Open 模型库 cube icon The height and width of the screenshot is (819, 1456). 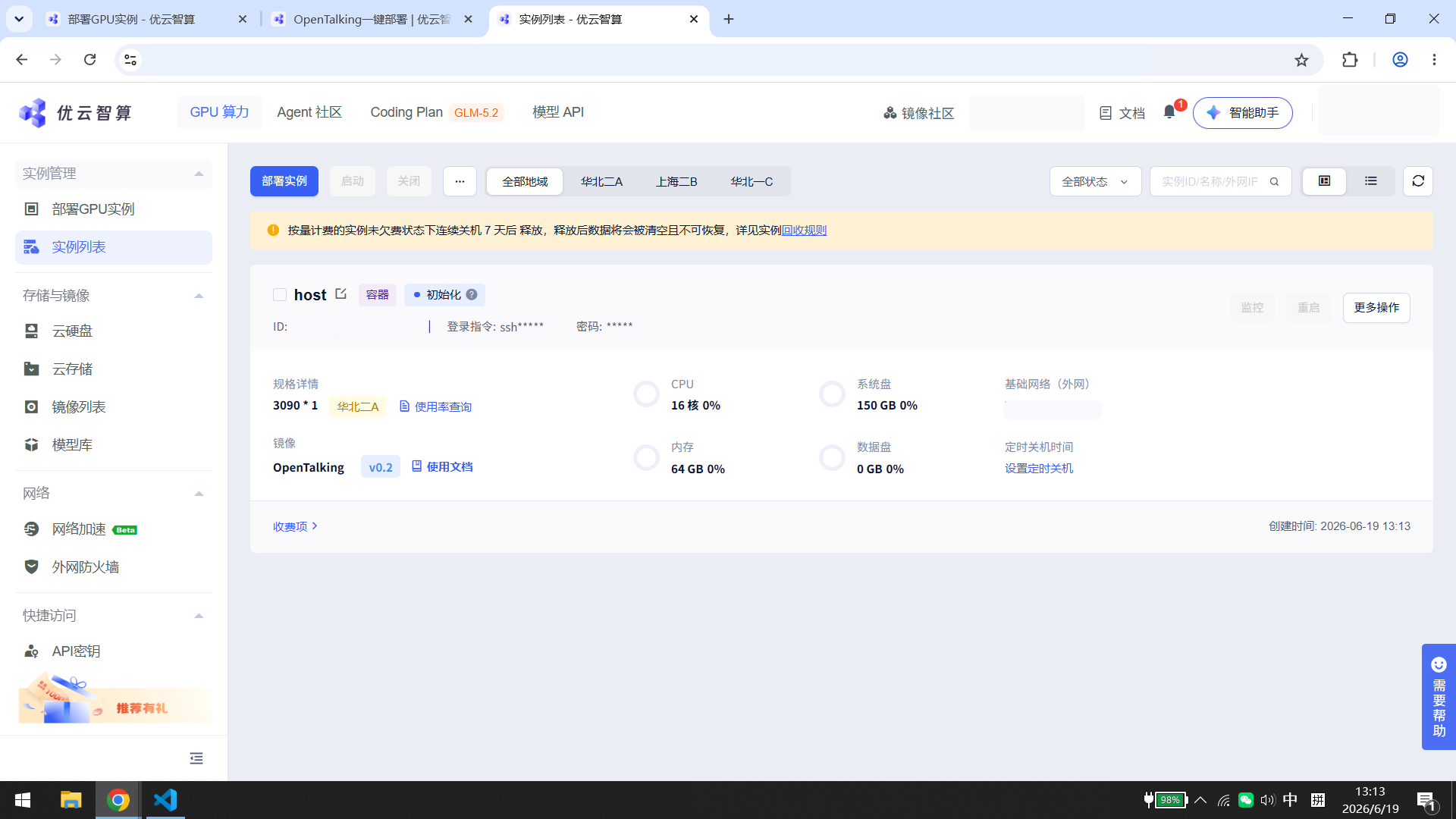point(31,445)
